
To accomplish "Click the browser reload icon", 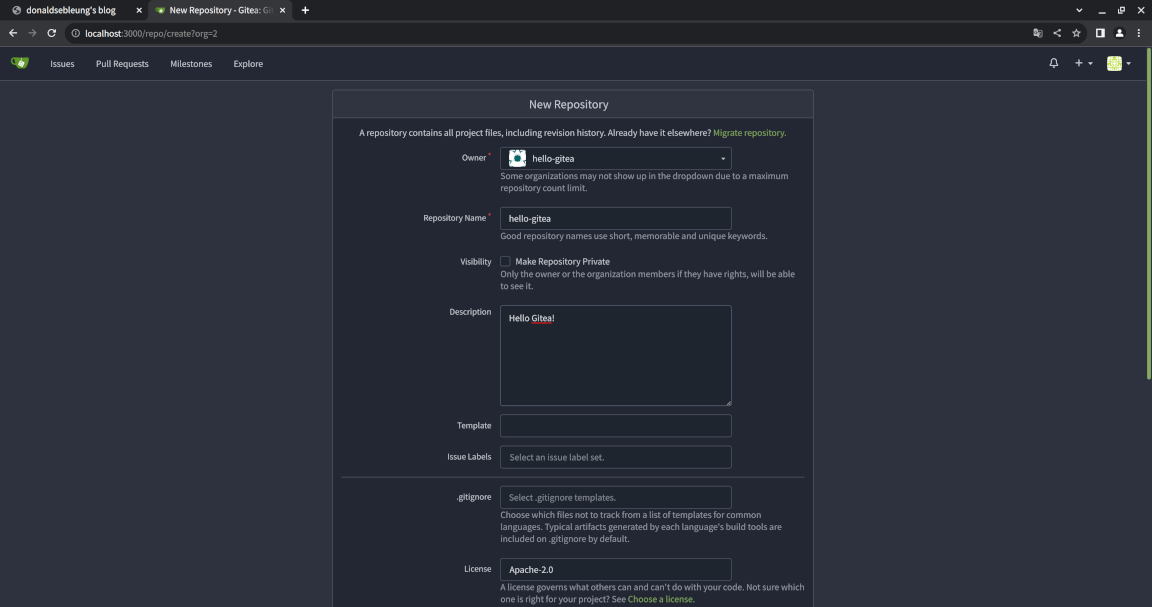I will click(x=52, y=33).
